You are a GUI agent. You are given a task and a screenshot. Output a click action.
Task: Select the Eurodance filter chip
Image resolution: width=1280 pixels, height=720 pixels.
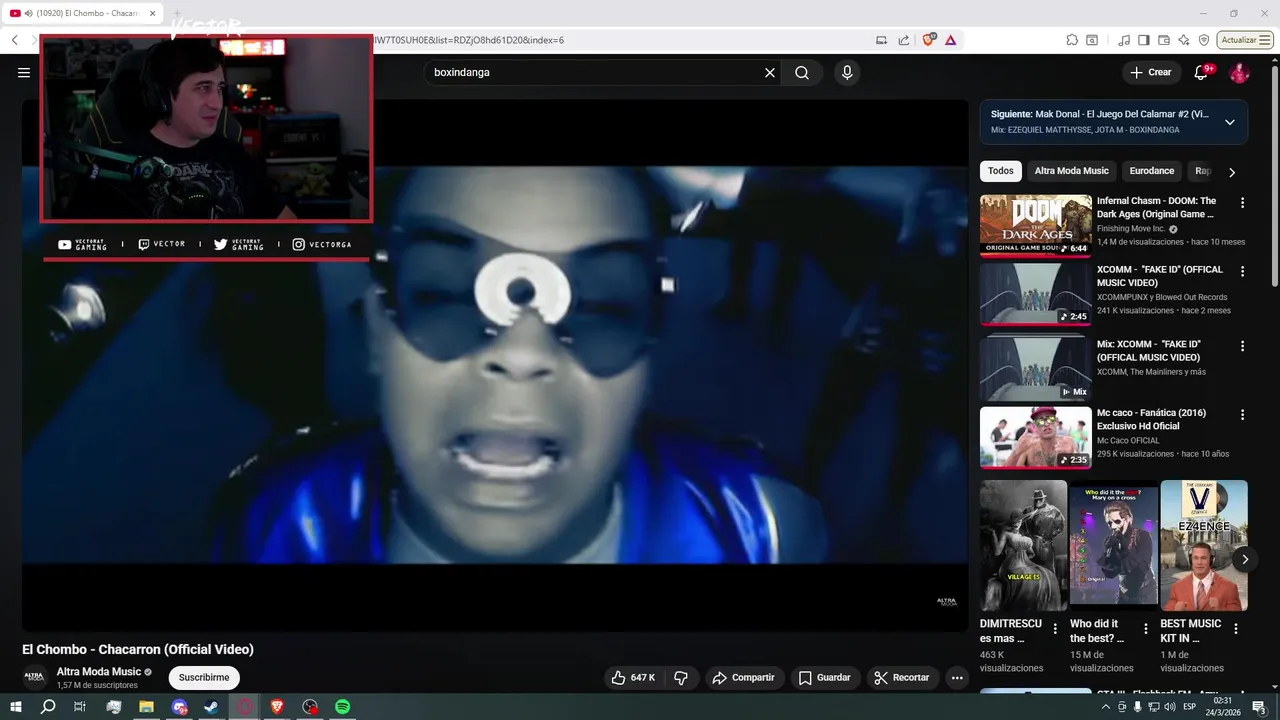point(1152,171)
